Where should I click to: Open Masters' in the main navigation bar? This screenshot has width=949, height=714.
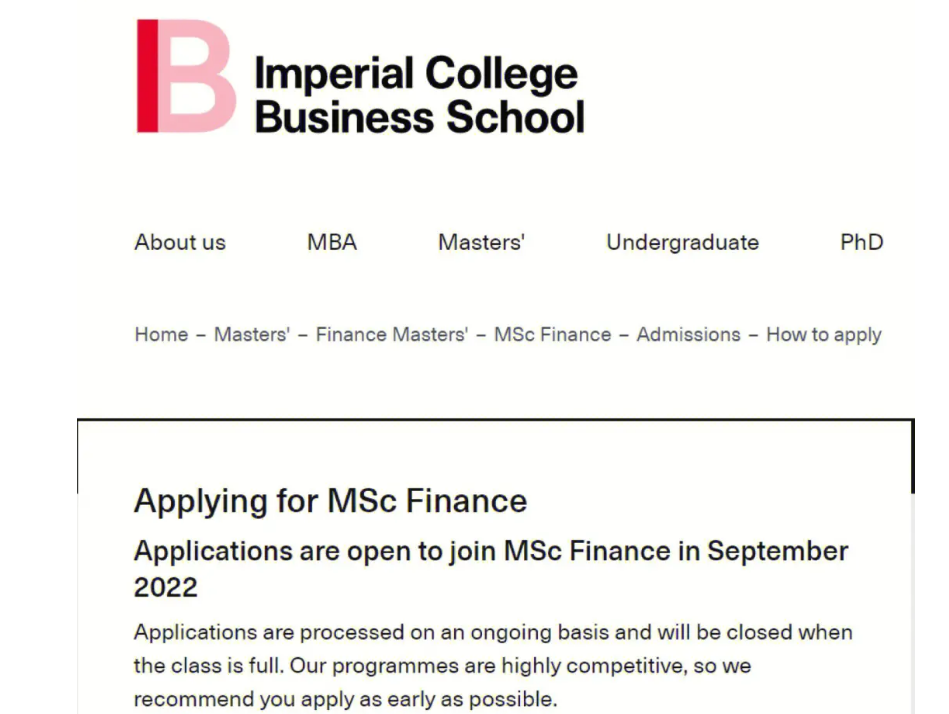pos(482,242)
